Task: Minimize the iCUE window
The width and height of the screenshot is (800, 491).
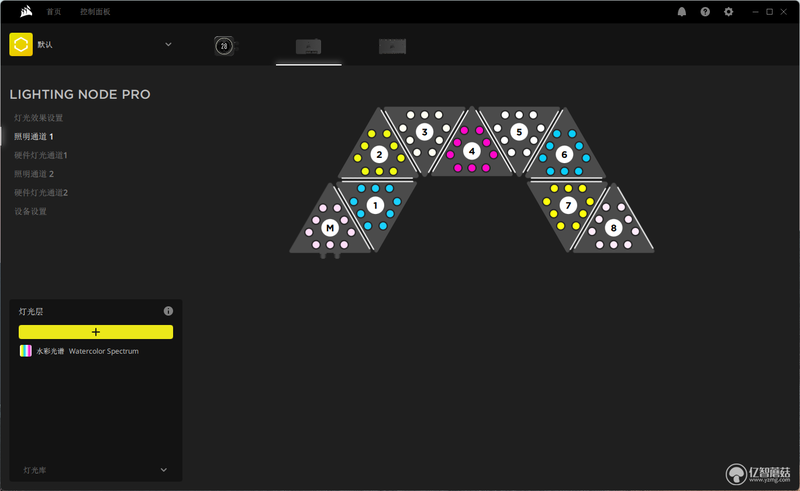Action: pos(755,12)
